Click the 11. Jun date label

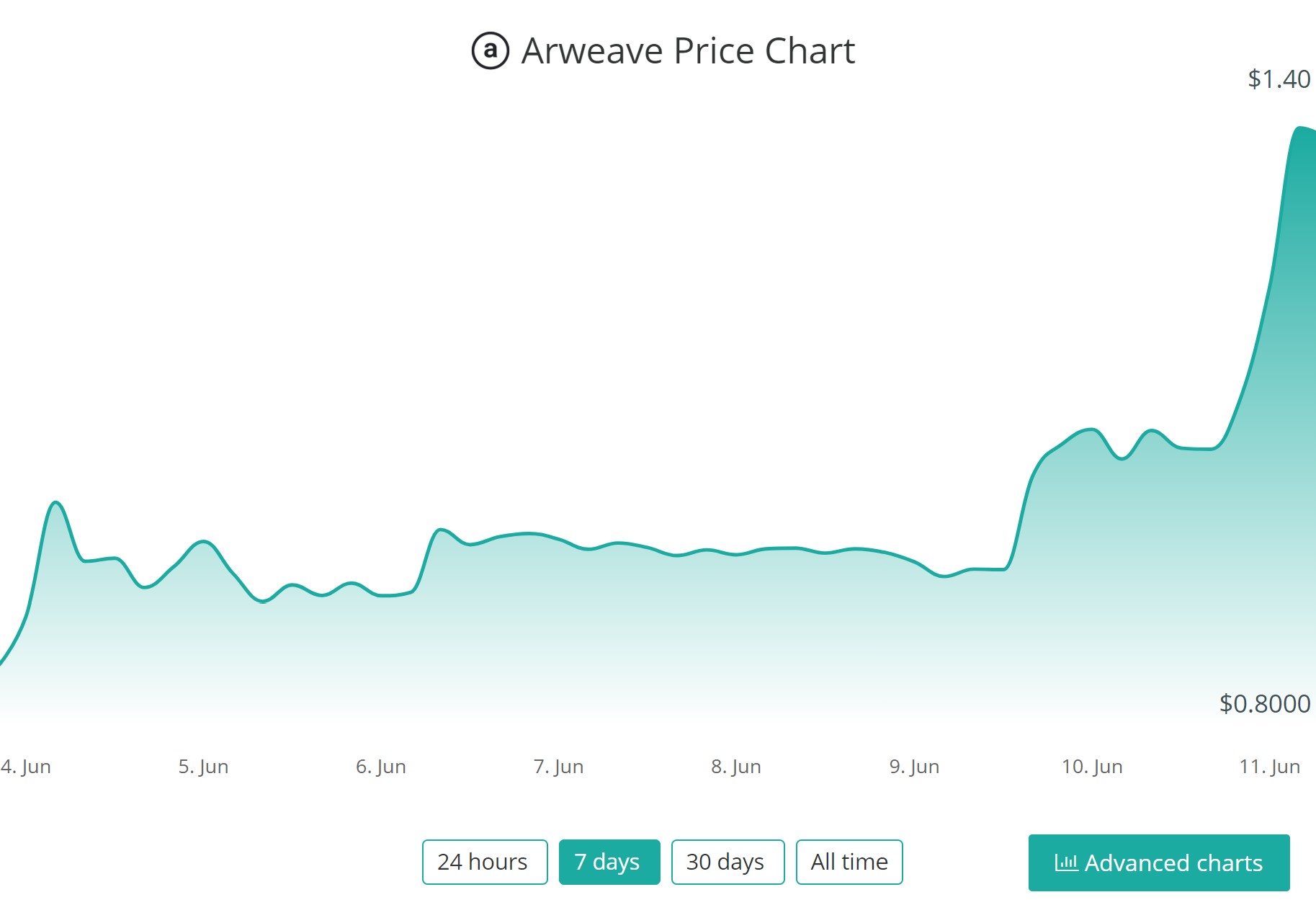pos(1269,767)
